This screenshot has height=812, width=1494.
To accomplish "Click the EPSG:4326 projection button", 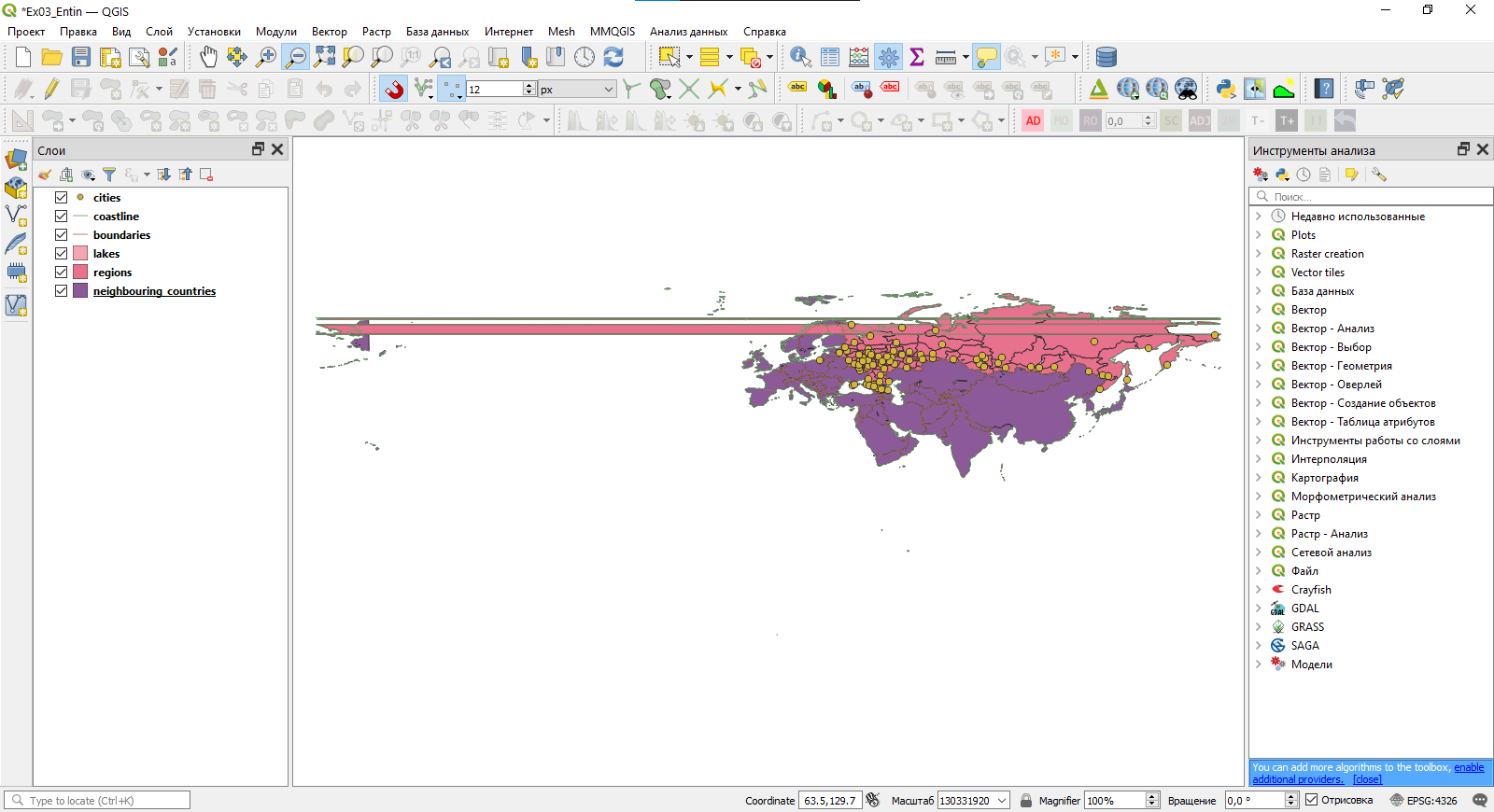I will pyautogui.click(x=1424, y=800).
